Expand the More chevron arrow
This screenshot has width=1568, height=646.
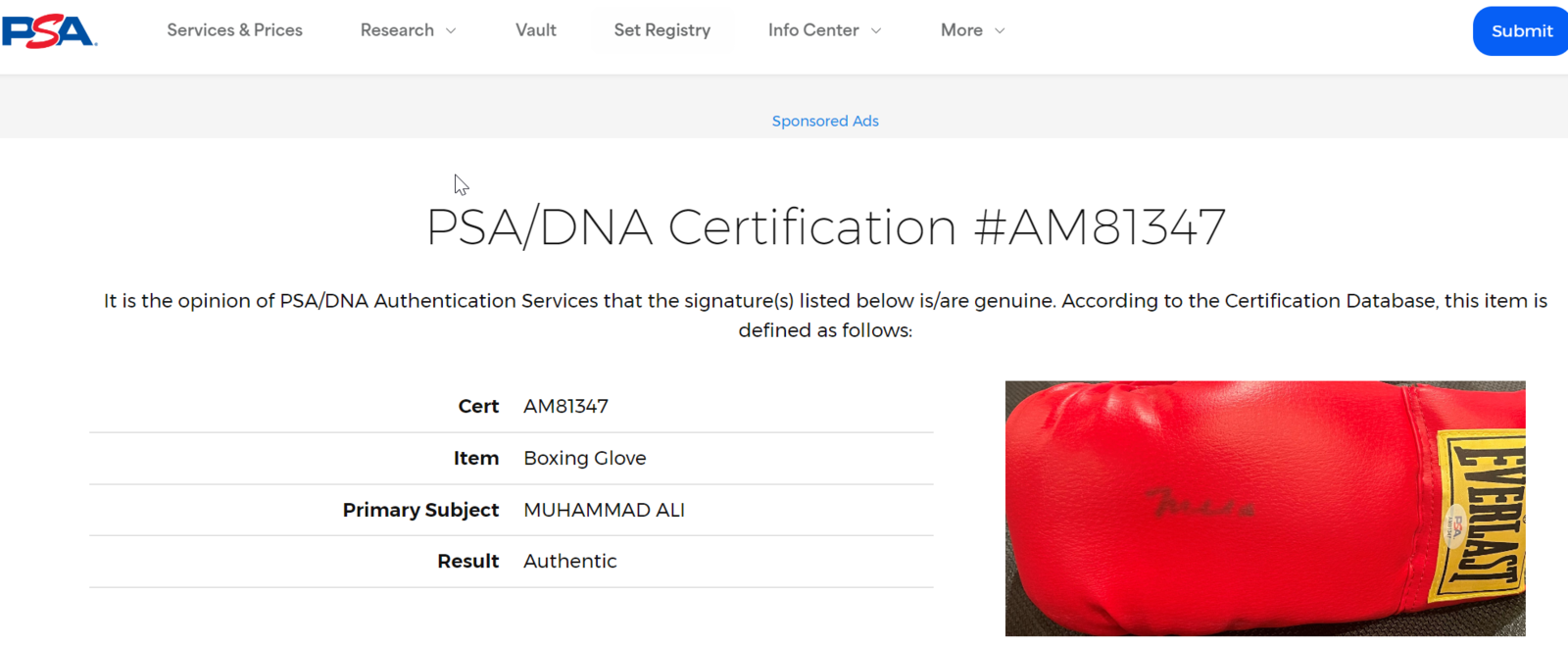(1000, 31)
